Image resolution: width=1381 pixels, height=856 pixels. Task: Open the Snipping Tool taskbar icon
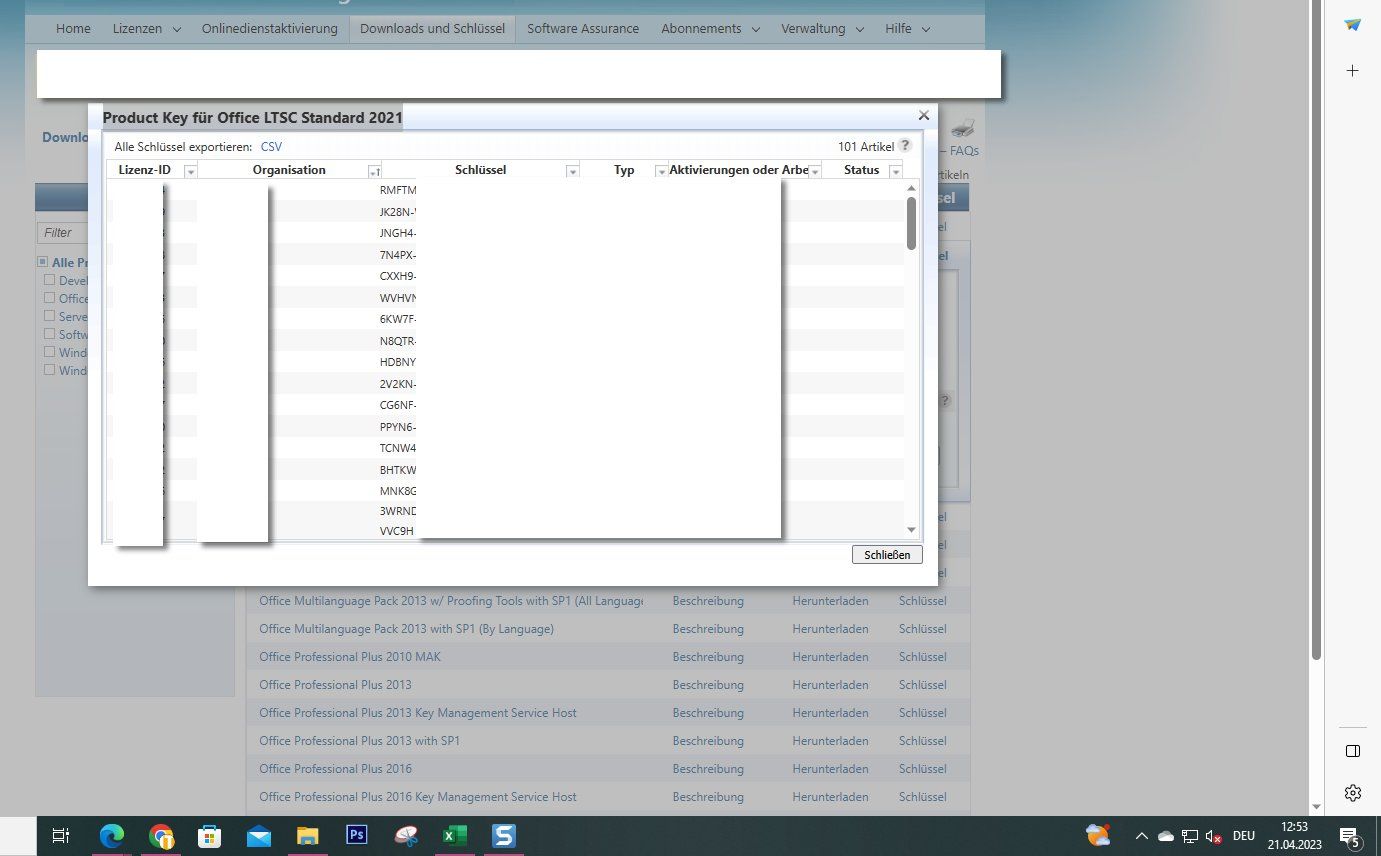406,836
